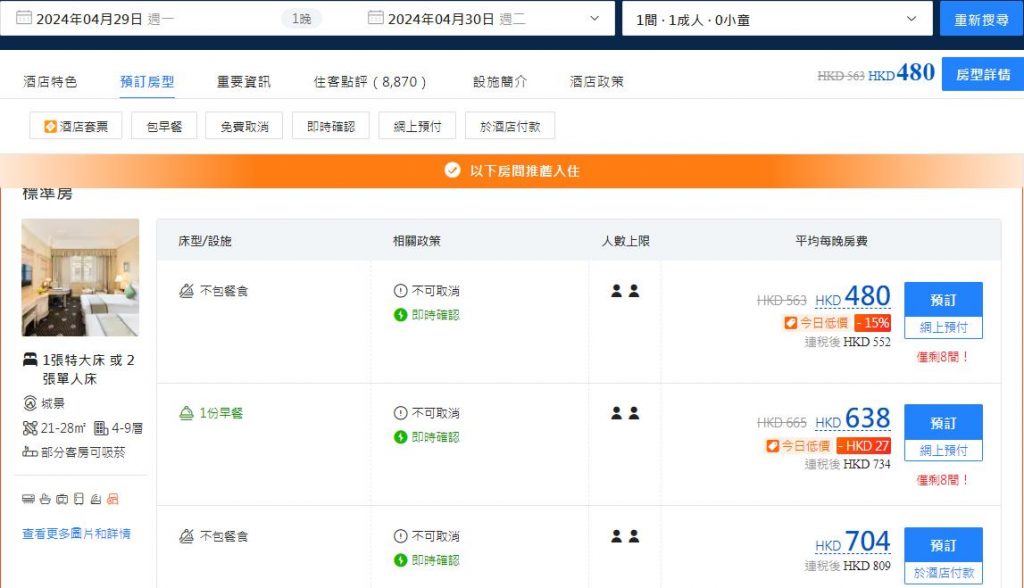The width and height of the screenshot is (1024, 588).
Task: Open the 標準房 room photo thumbnail
Action: (80, 277)
